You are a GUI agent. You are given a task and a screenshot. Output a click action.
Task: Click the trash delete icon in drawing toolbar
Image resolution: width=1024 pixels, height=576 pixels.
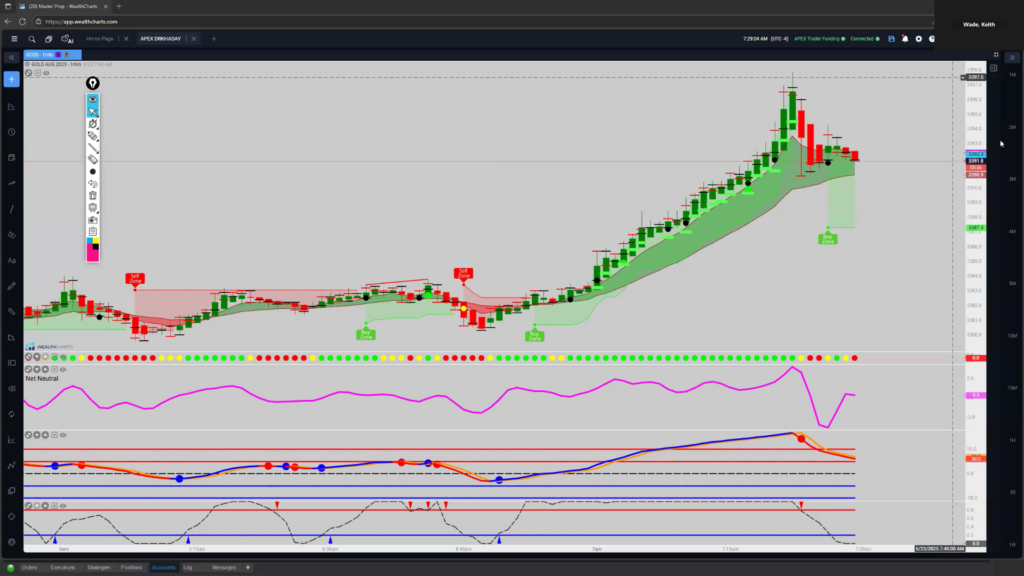click(93, 196)
